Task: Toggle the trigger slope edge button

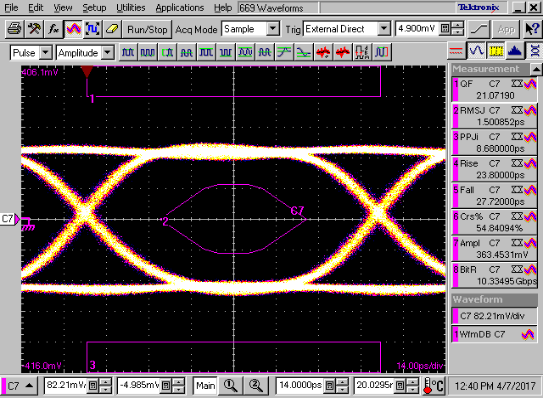Action: (x=479, y=29)
